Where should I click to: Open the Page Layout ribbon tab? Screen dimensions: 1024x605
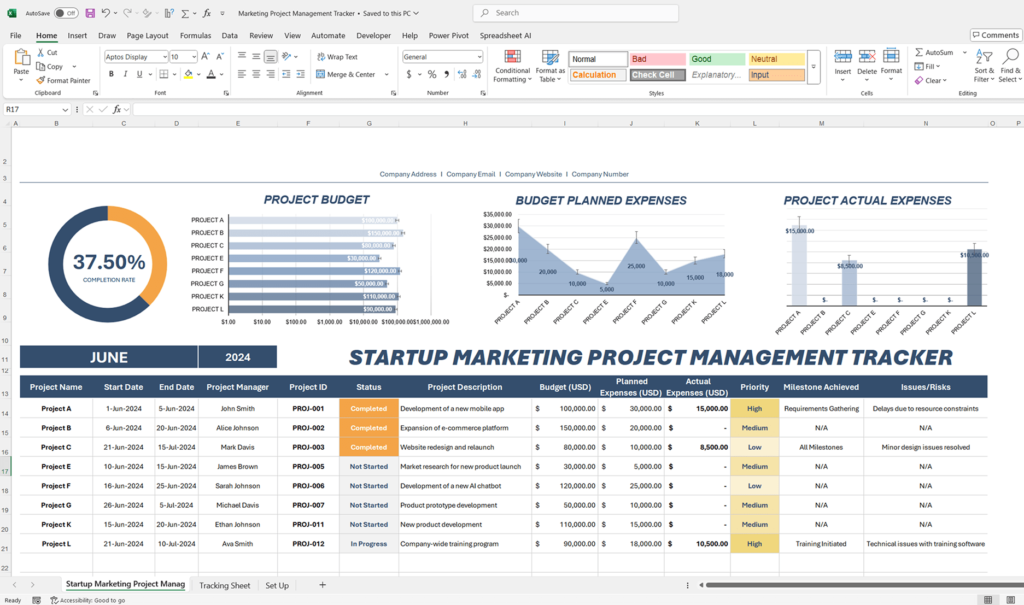point(147,35)
